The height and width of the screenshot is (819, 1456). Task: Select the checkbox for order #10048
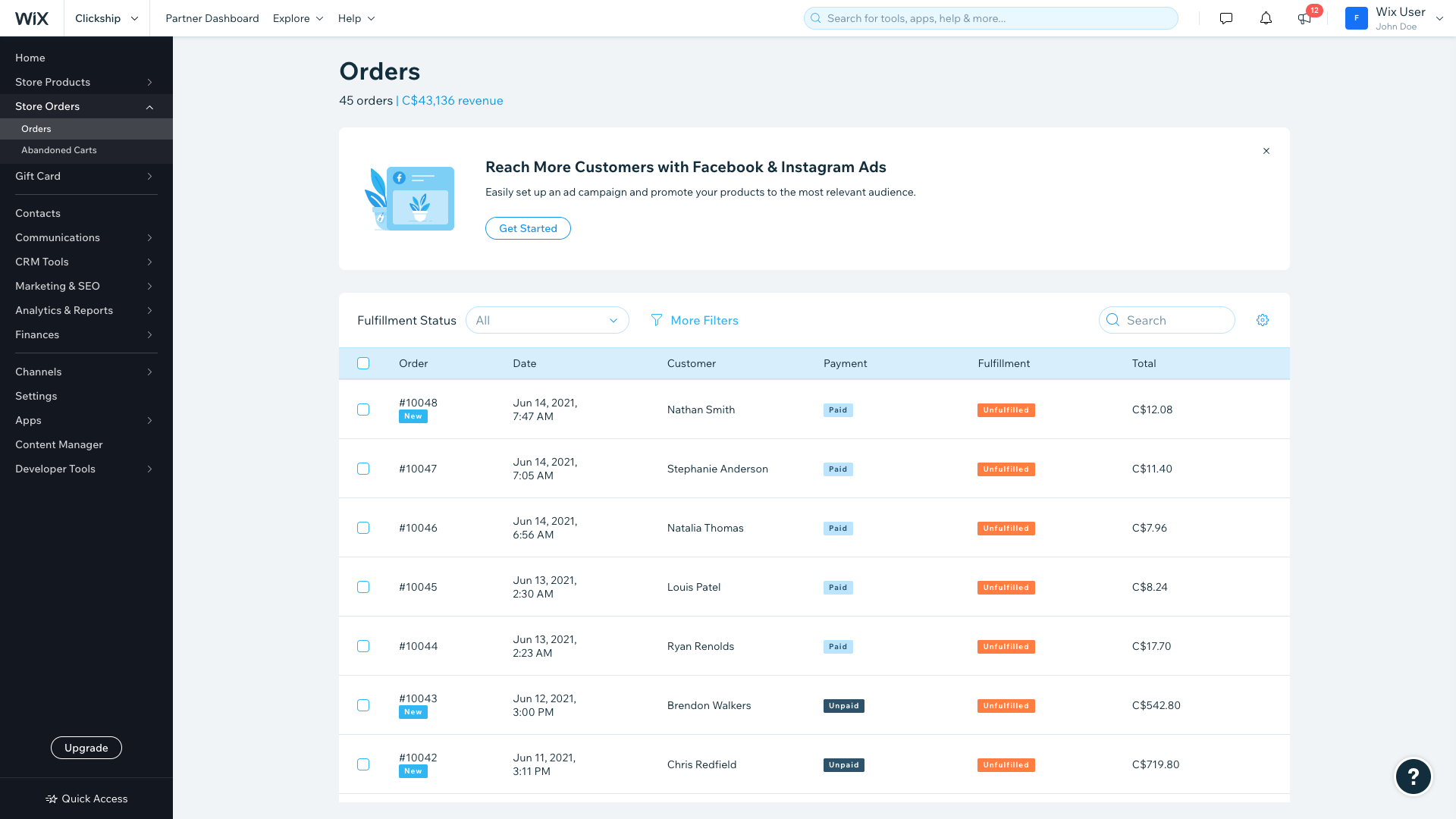[x=363, y=409]
